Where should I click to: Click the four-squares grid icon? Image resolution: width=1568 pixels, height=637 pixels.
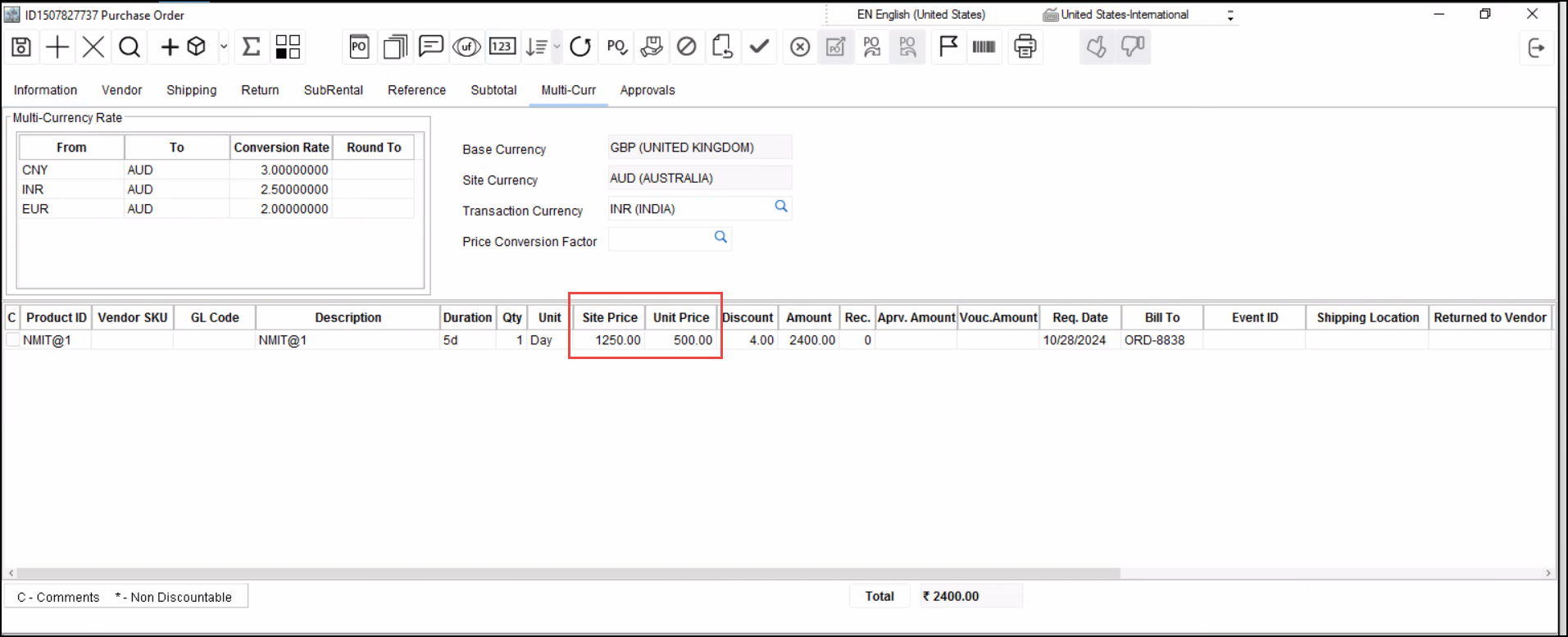(288, 48)
